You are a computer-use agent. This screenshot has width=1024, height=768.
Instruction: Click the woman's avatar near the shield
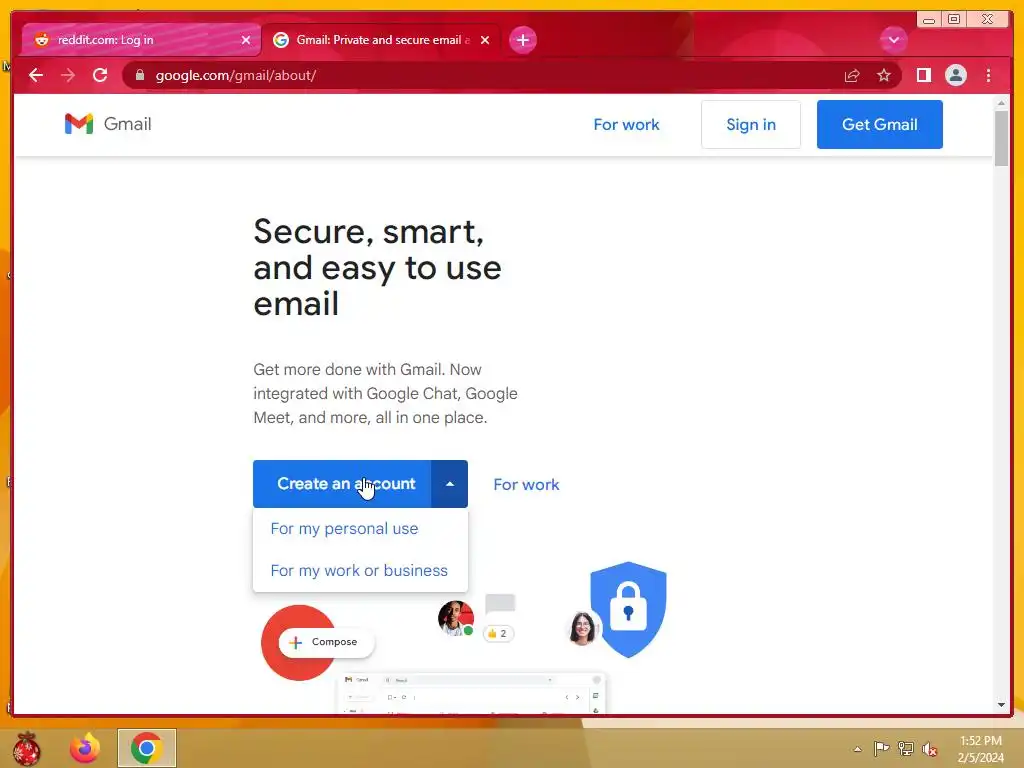(582, 628)
